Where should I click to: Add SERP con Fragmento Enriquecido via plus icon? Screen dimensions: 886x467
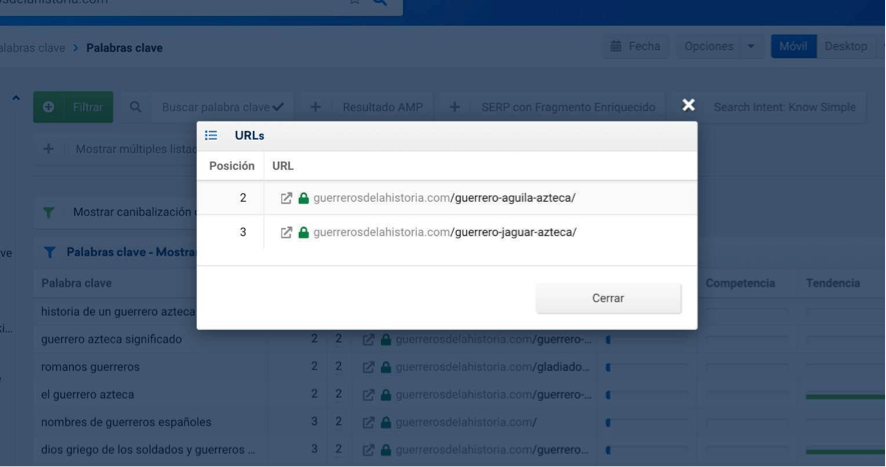tap(454, 107)
